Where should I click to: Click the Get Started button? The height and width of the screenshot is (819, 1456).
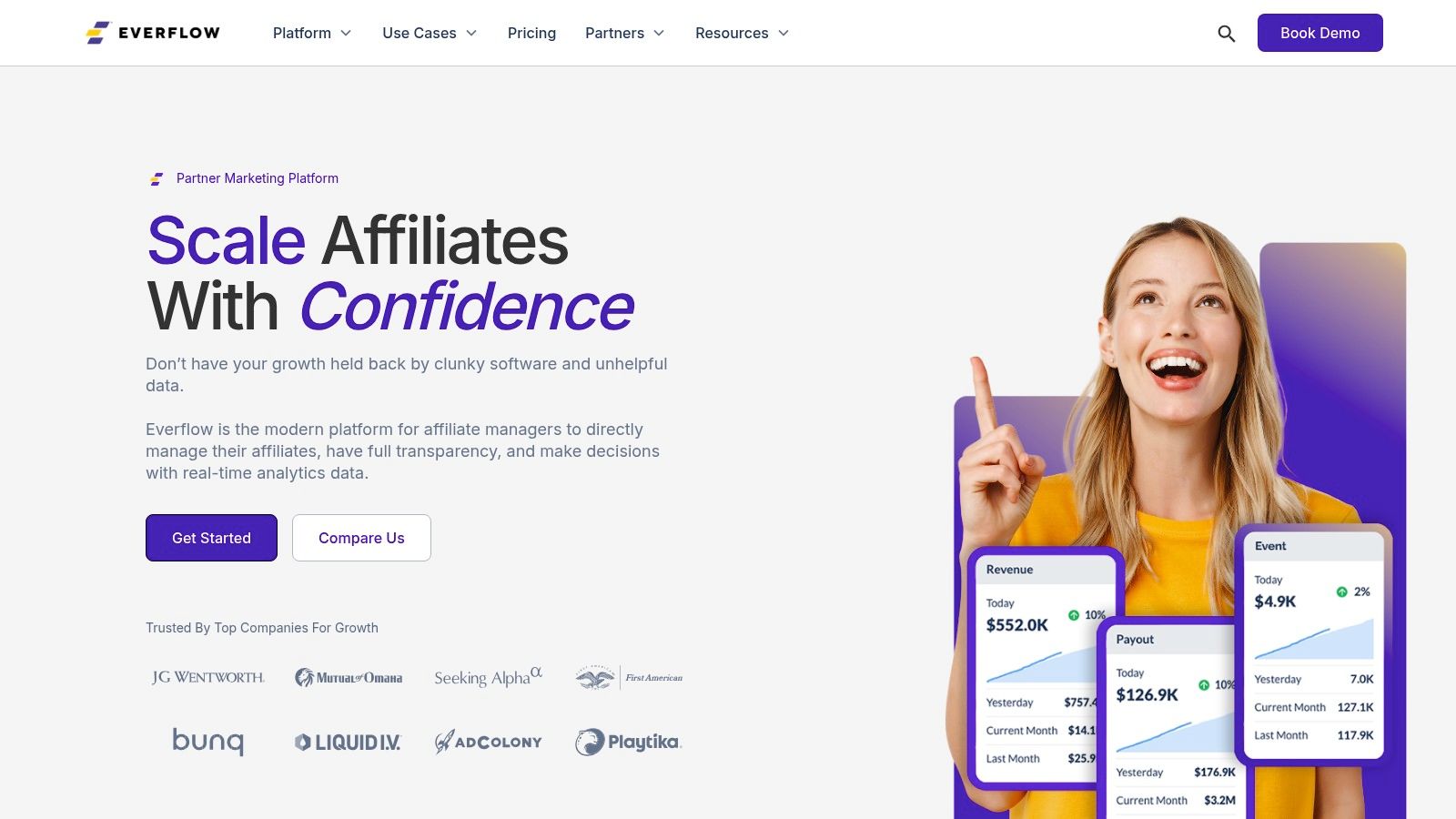211,538
